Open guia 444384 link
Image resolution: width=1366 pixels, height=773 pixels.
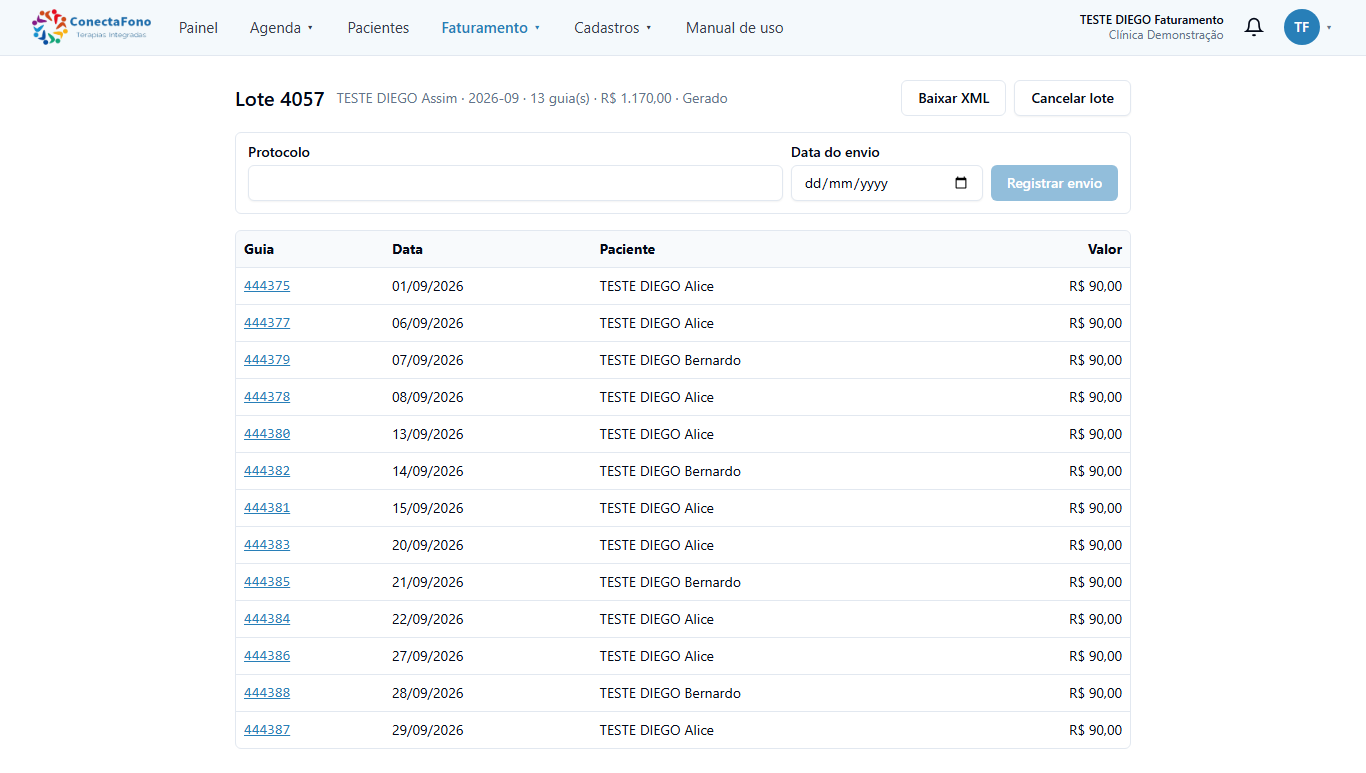coord(267,619)
